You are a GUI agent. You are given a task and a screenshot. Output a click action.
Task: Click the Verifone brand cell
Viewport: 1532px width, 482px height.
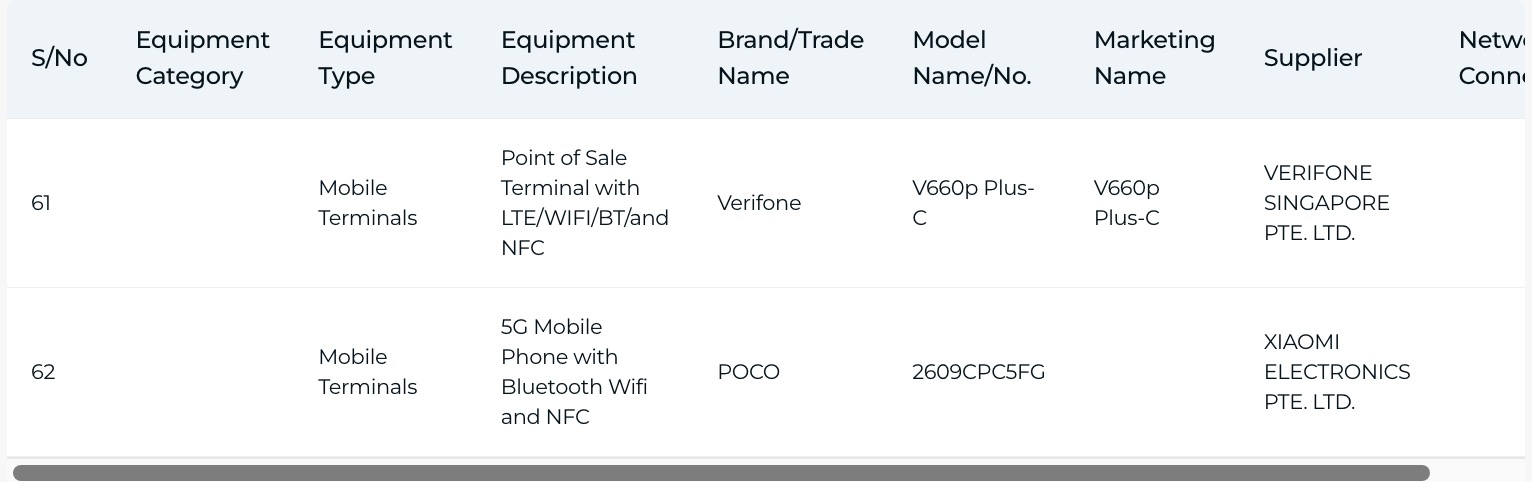pos(759,203)
